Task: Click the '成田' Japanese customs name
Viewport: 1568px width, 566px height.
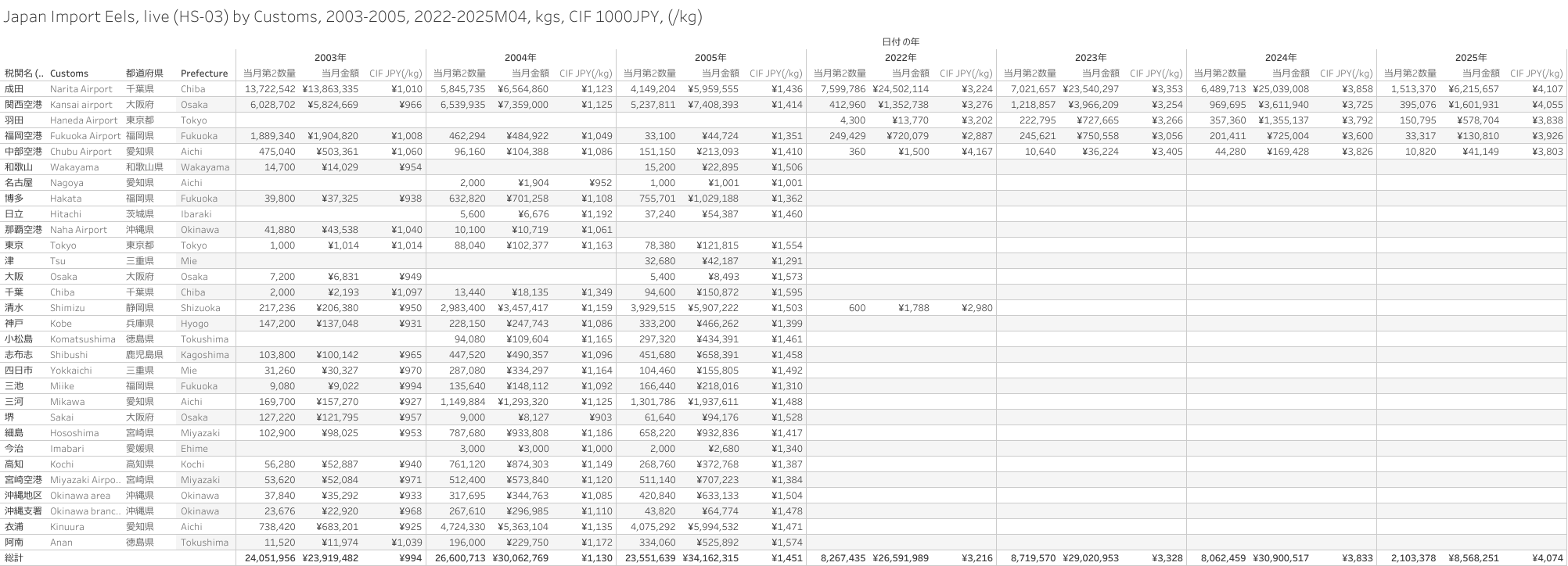Action: (x=14, y=89)
